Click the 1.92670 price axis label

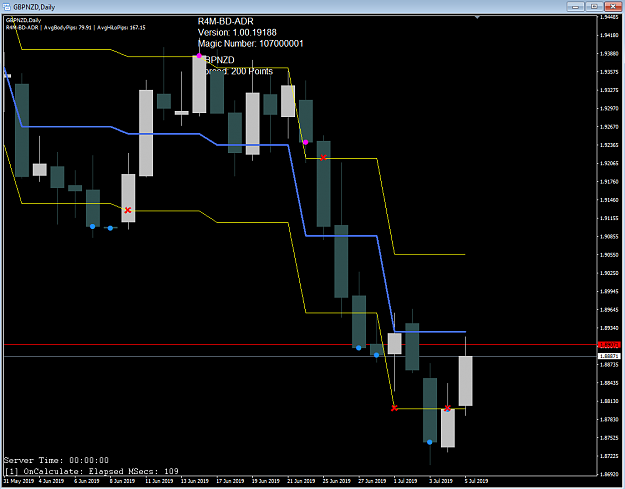(x=610, y=127)
